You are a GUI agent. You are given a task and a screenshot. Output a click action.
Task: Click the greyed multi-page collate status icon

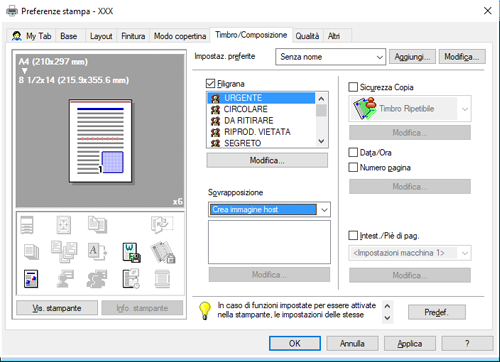tap(64, 252)
